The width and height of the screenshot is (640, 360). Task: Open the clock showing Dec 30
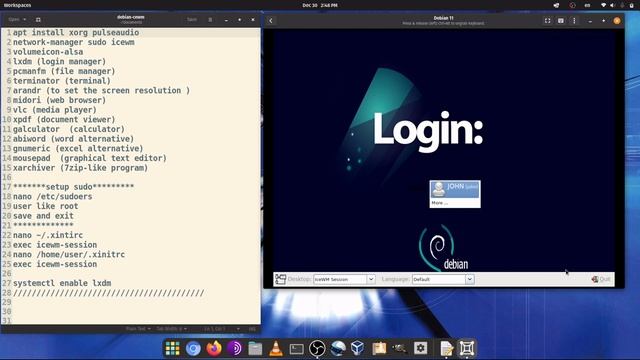point(320,5)
